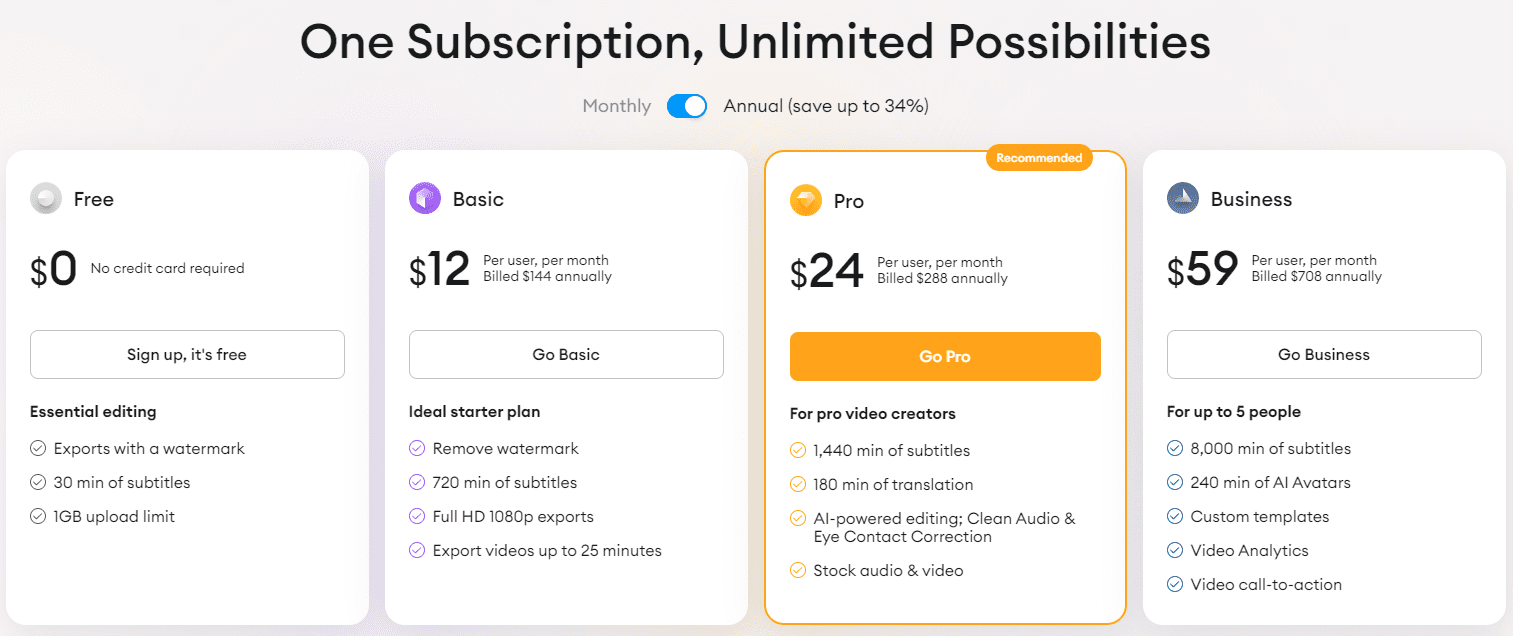Screen dimensions: 1513x636
Task: Click the orange Go Pro button
Action: point(945,357)
